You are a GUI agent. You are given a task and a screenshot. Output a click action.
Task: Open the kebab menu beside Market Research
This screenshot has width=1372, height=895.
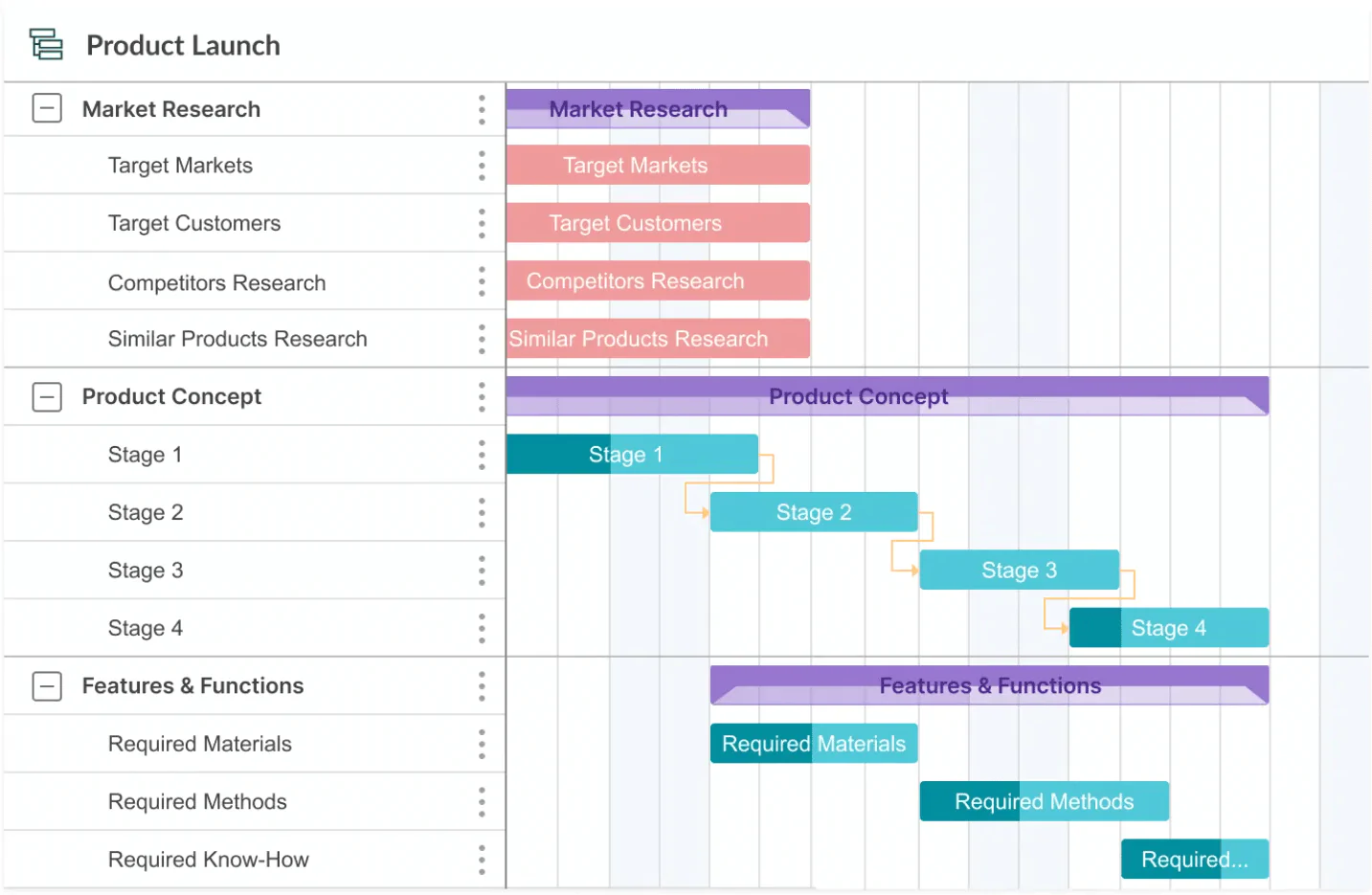pos(482,109)
